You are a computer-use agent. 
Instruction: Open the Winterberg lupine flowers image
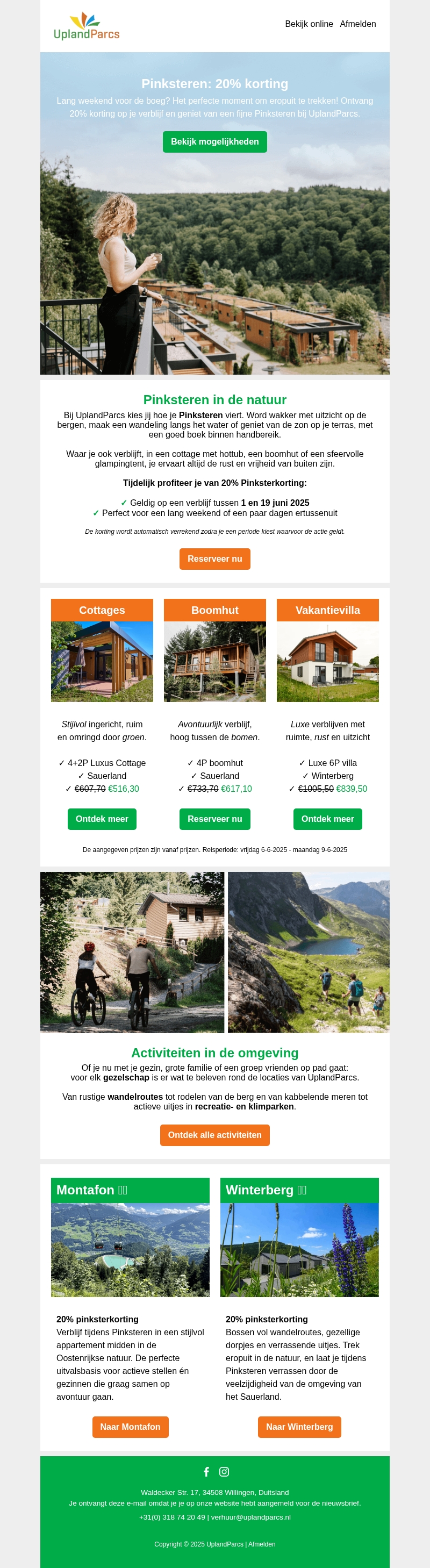point(300,1250)
